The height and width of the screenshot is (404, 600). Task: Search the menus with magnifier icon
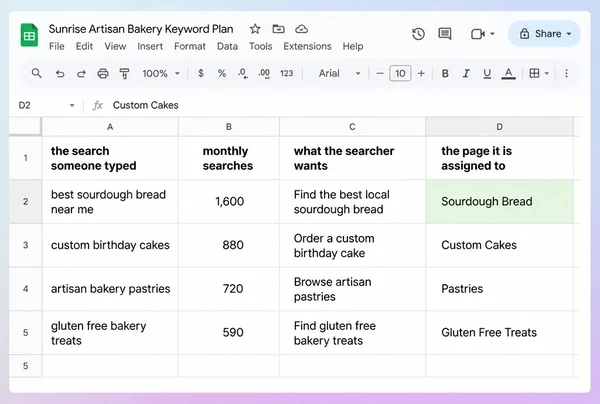36,73
